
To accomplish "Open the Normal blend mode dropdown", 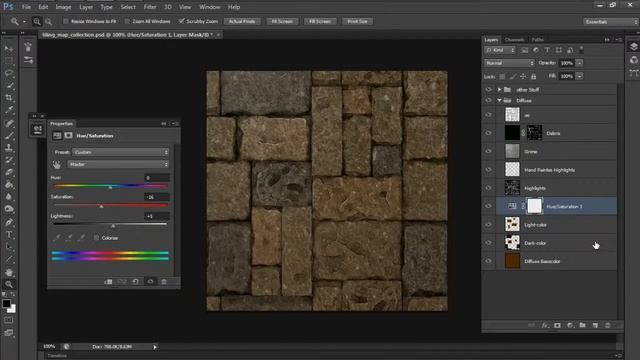I will click(x=509, y=63).
